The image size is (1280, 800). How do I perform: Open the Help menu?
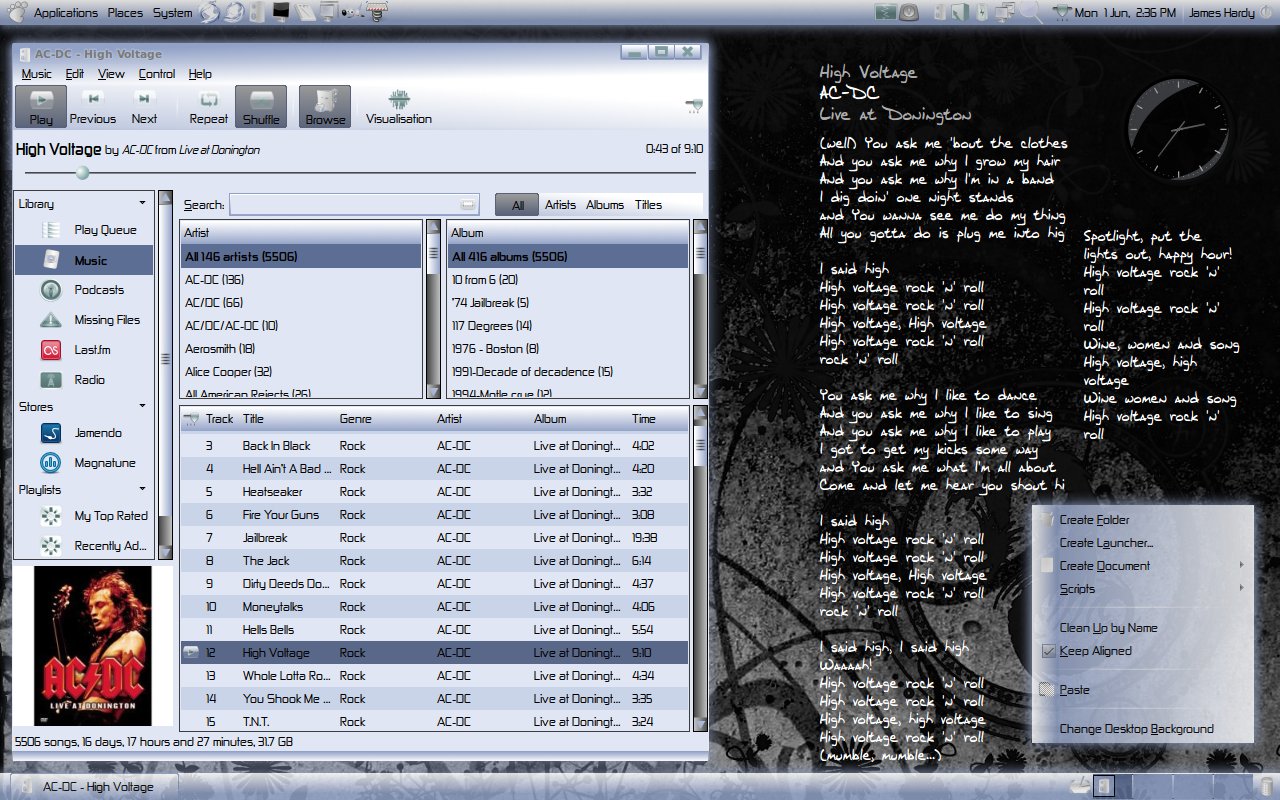click(x=200, y=74)
